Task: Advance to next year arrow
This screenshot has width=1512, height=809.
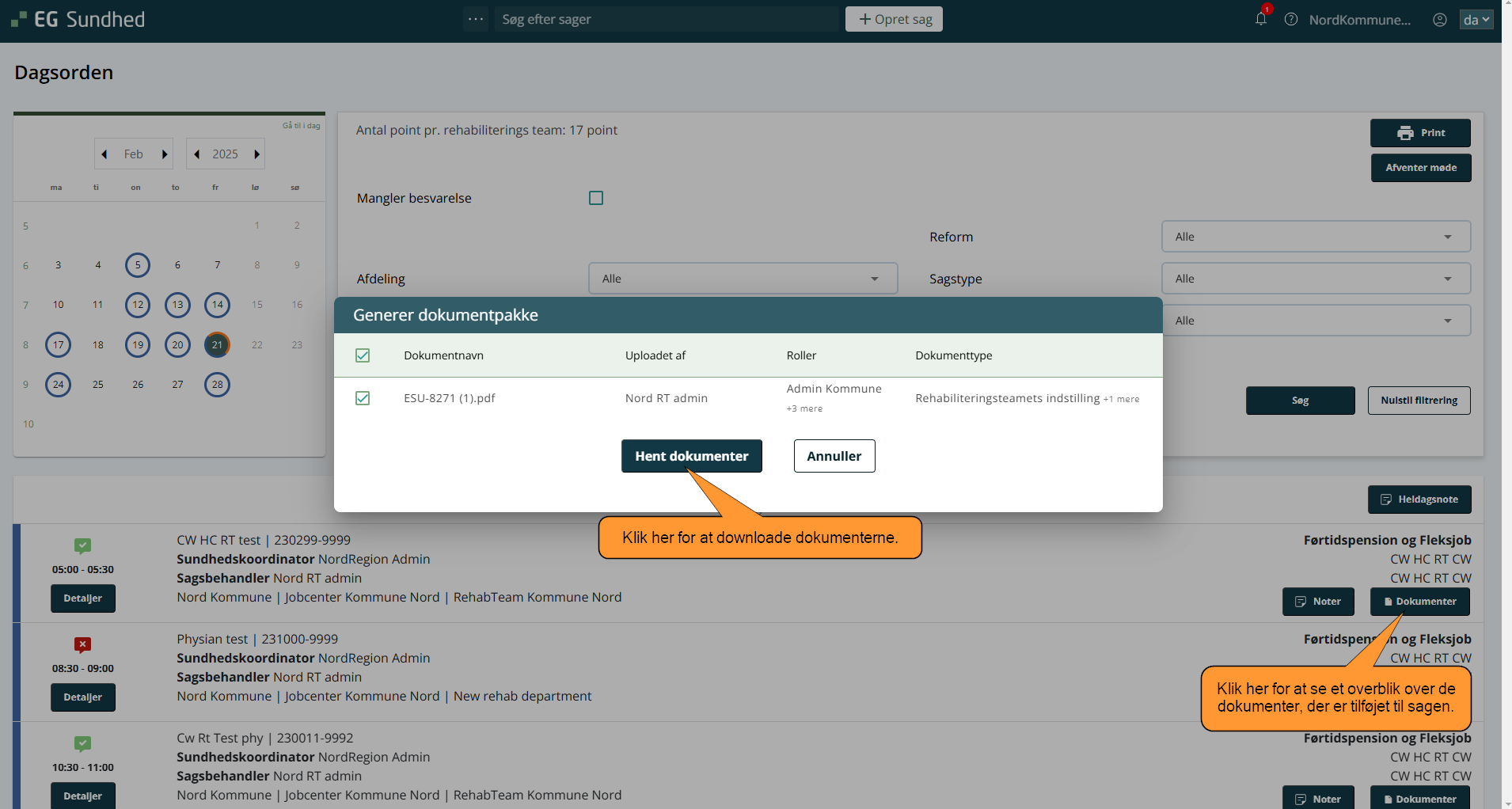Action: pos(256,154)
